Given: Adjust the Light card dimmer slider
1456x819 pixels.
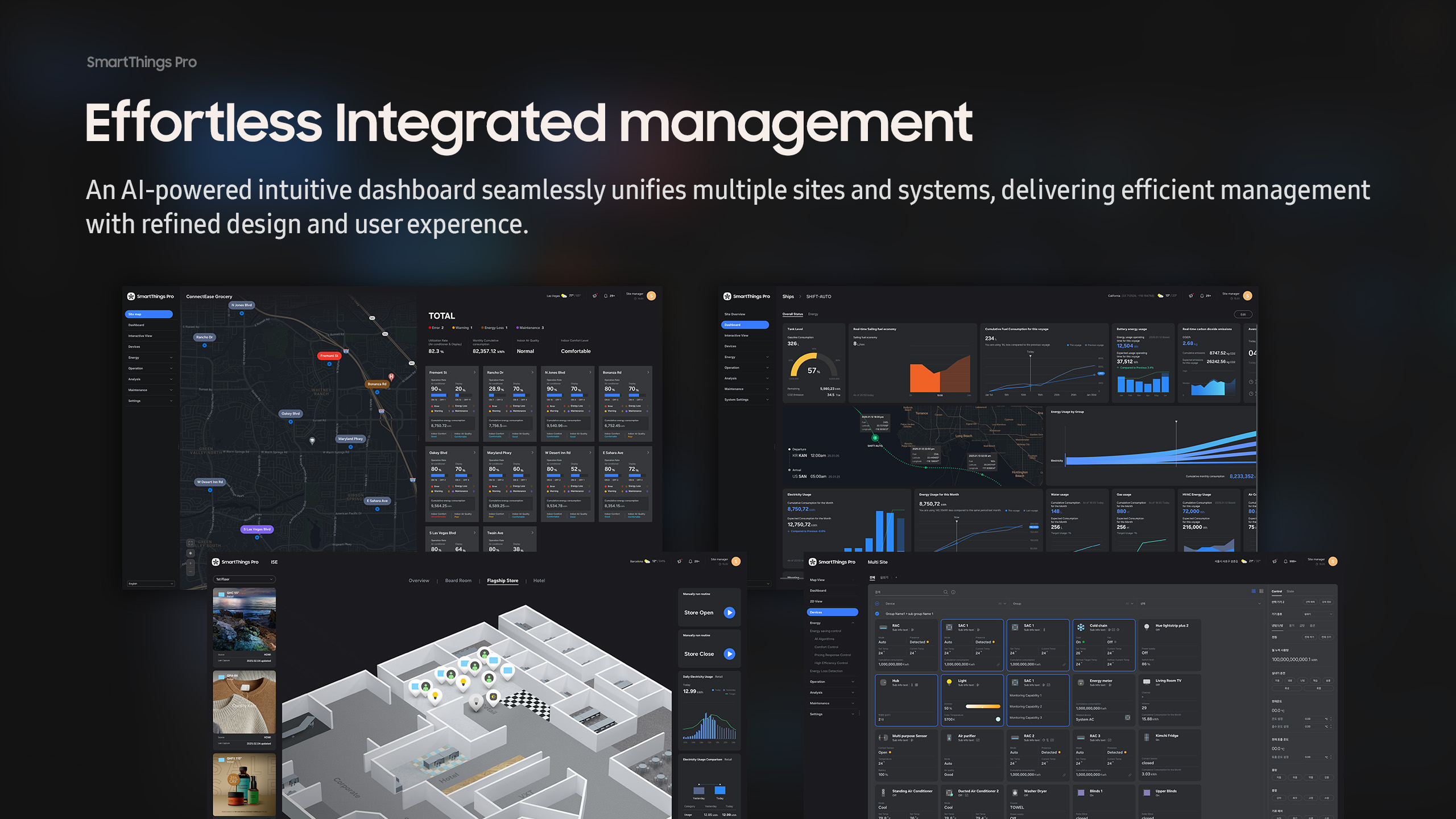Looking at the screenshot, I should point(983,706).
